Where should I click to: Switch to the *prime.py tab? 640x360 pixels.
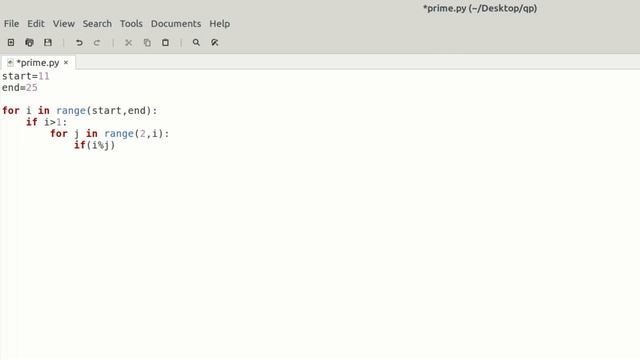tap(38, 62)
